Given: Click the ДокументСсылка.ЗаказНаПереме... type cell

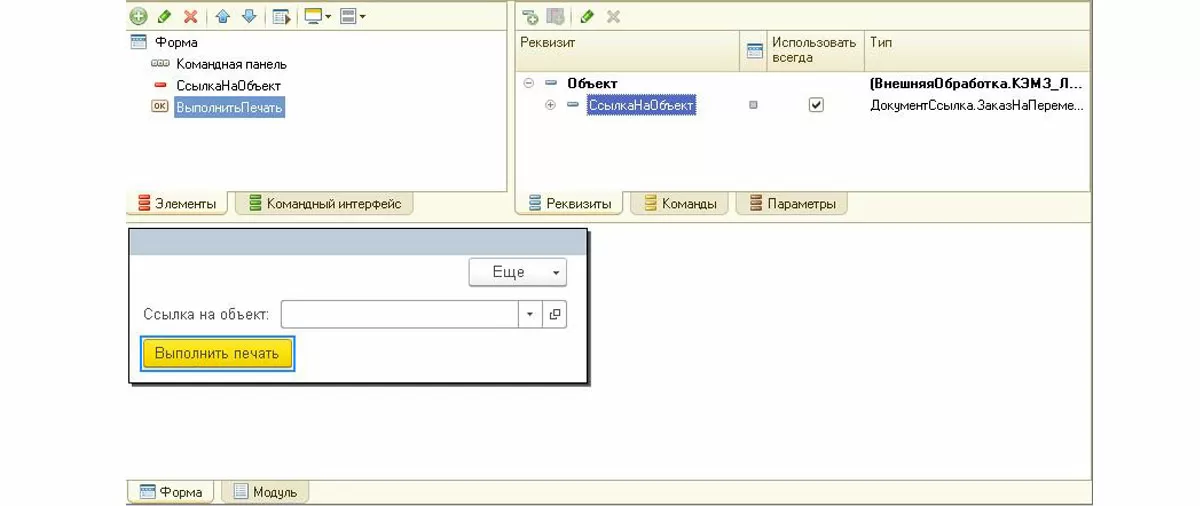Looking at the screenshot, I should (x=977, y=104).
